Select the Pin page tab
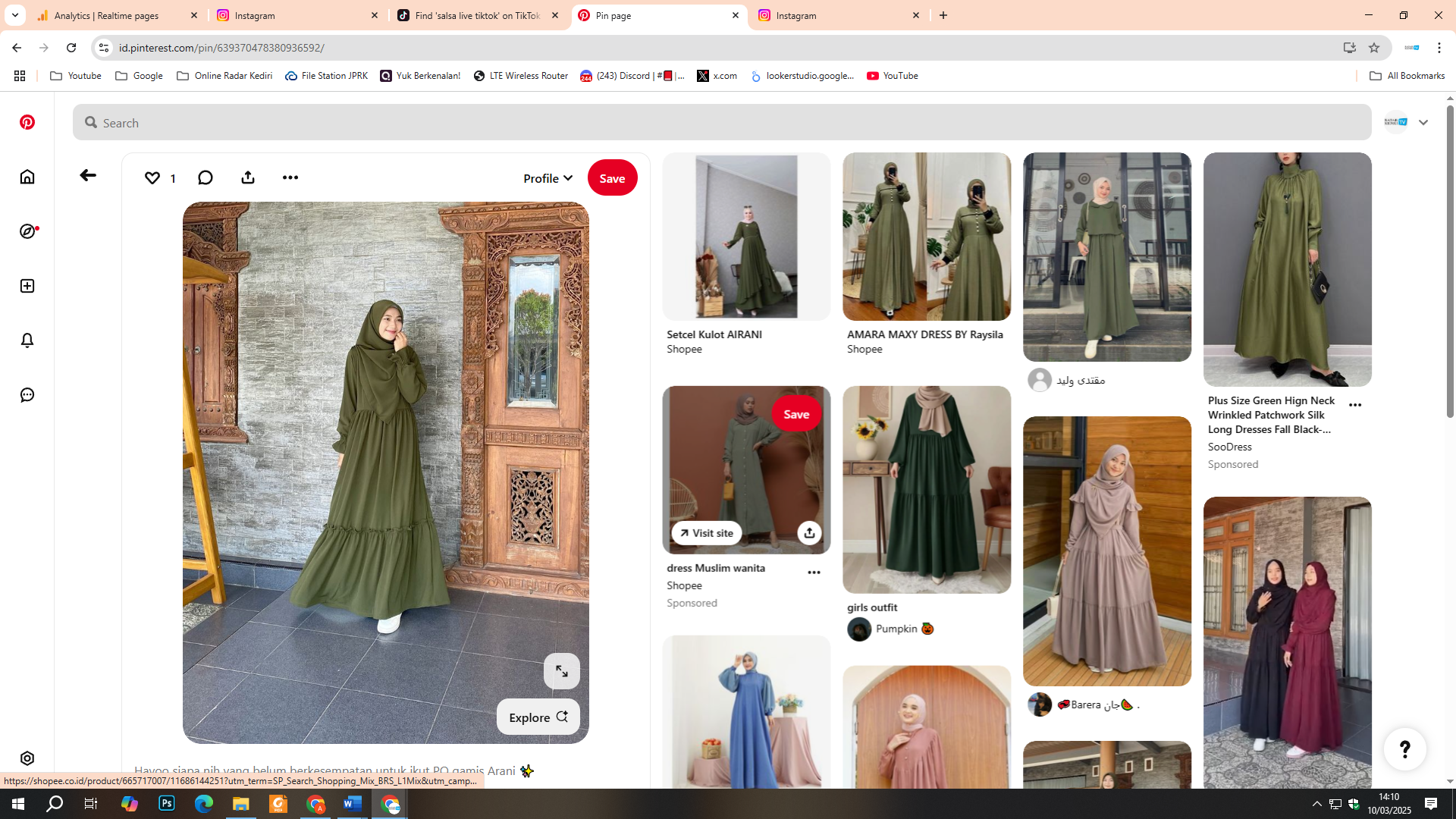This screenshot has height=819, width=1456. [659, 15]
